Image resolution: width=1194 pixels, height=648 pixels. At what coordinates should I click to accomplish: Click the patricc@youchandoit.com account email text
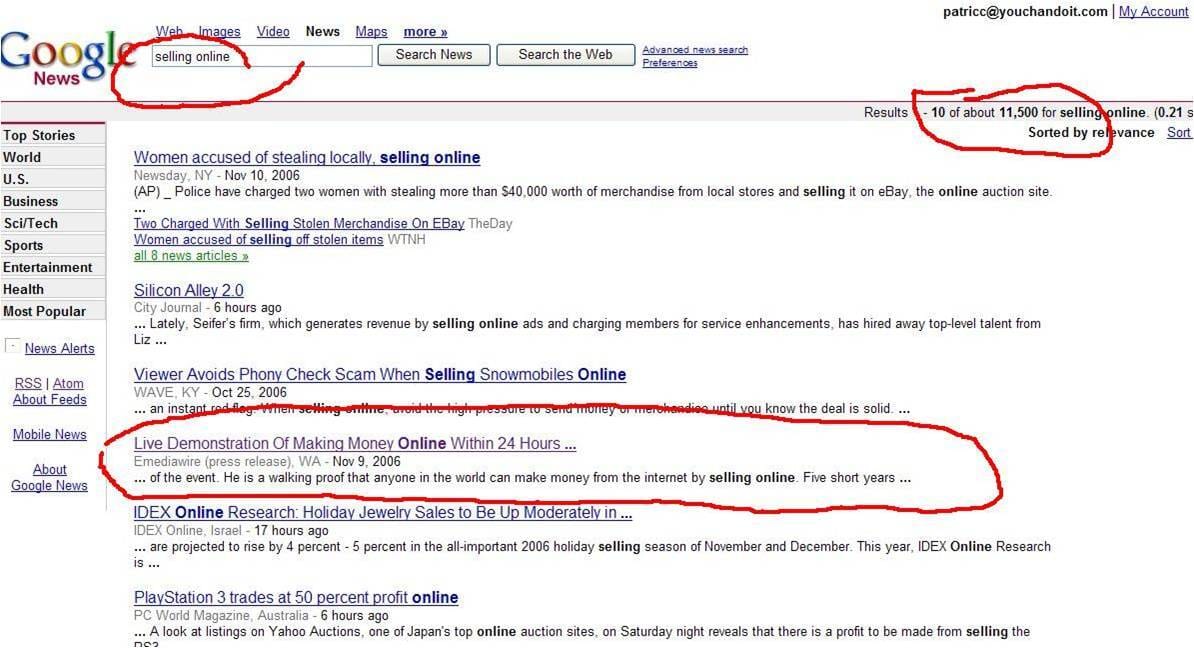click(1025, 11)
